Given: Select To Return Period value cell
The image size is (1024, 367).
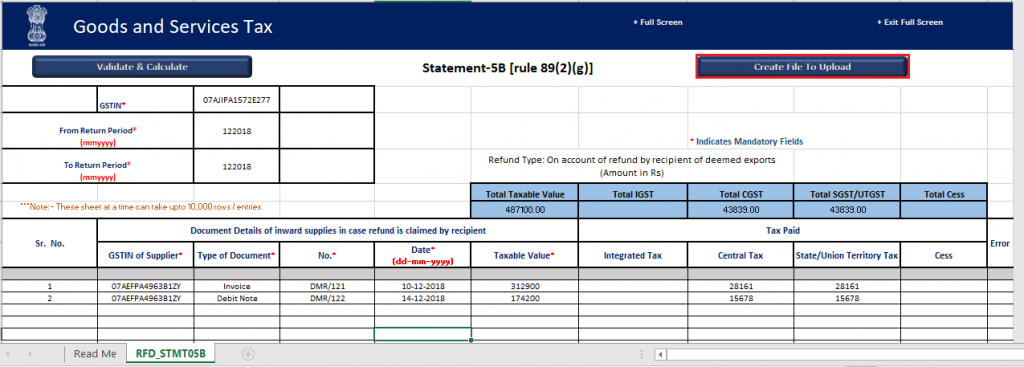Looking at the screenshot, I should coord(236,166).
